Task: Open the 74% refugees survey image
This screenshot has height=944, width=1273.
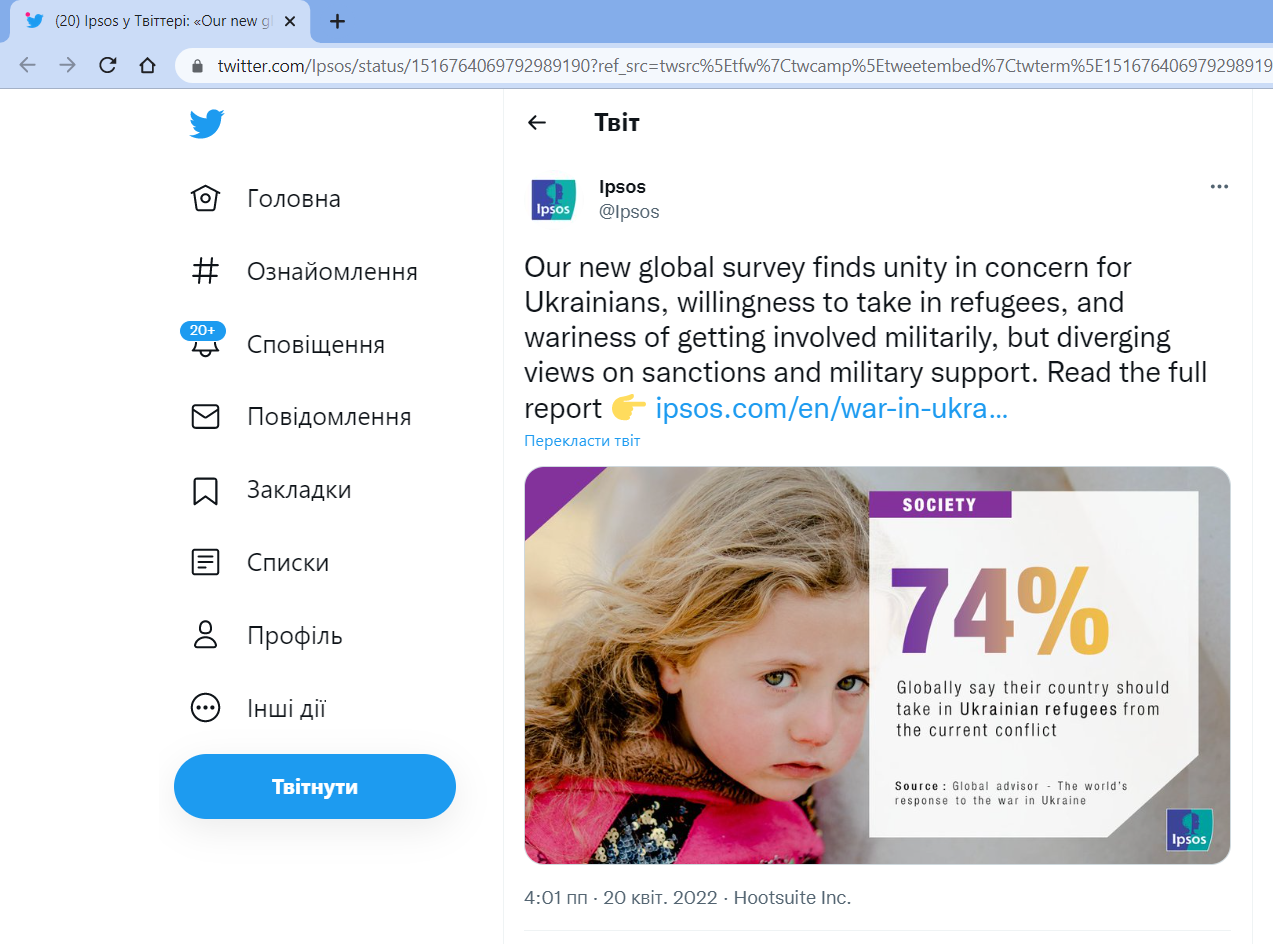Action: (x=876, y=665)
